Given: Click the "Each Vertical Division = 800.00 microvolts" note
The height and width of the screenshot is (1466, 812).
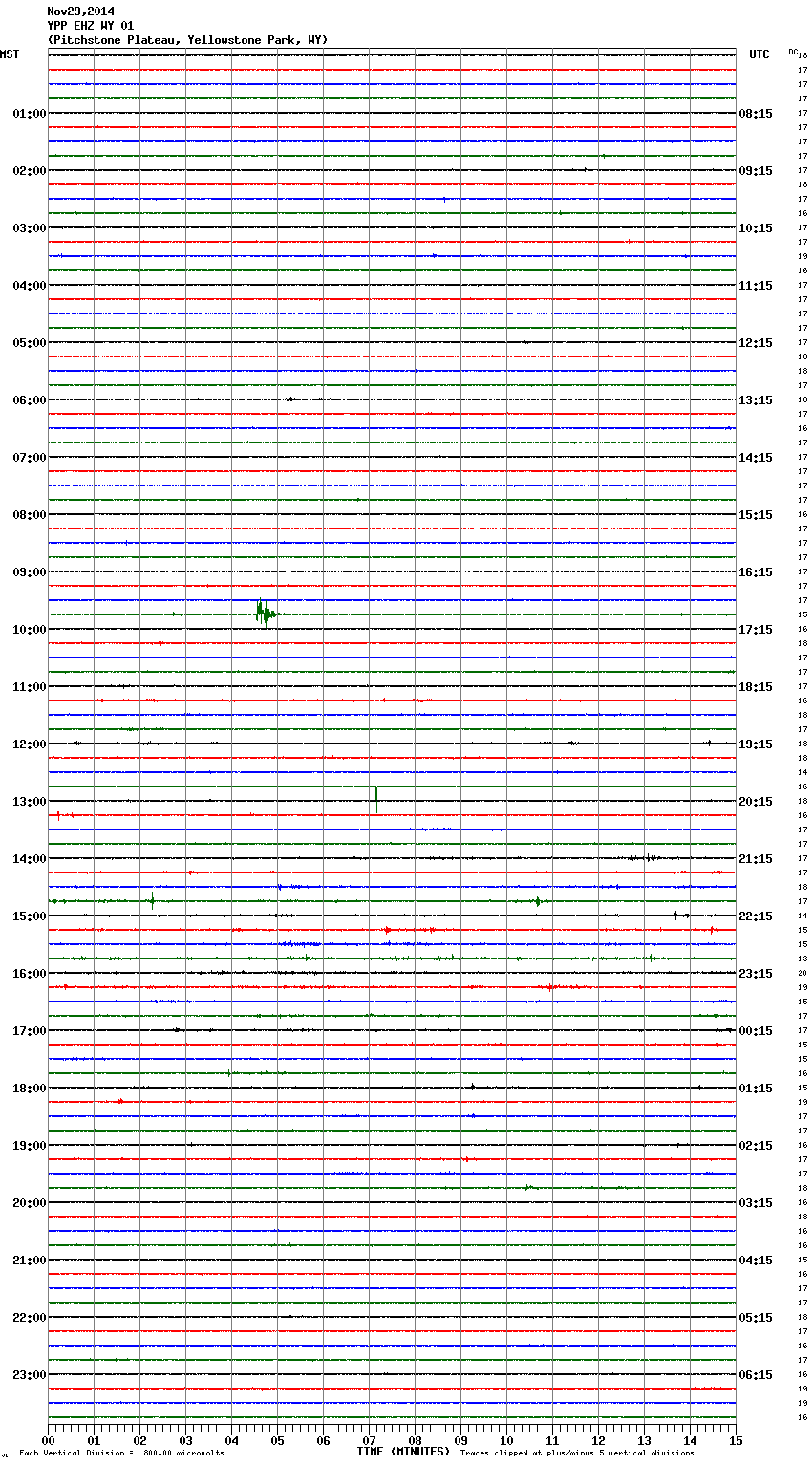Looking at the screenshot, I should tap(121, 1454).
